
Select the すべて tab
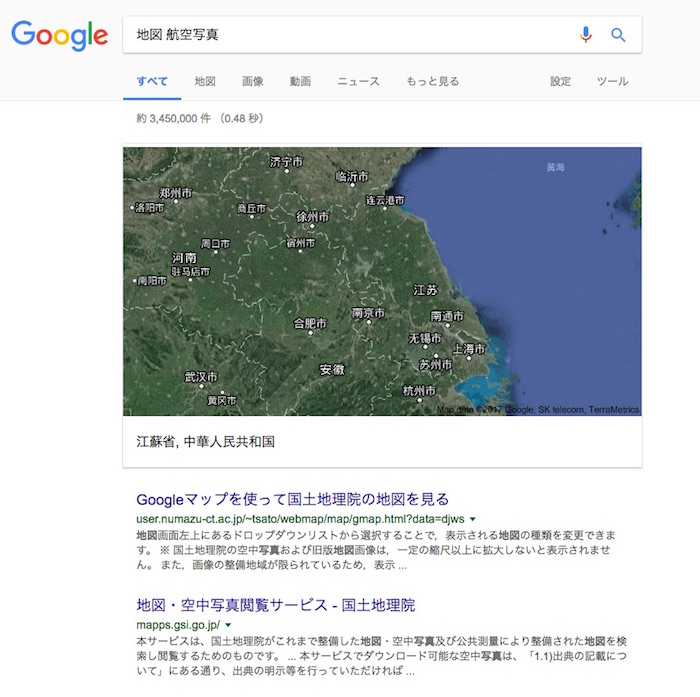(152, 81)
